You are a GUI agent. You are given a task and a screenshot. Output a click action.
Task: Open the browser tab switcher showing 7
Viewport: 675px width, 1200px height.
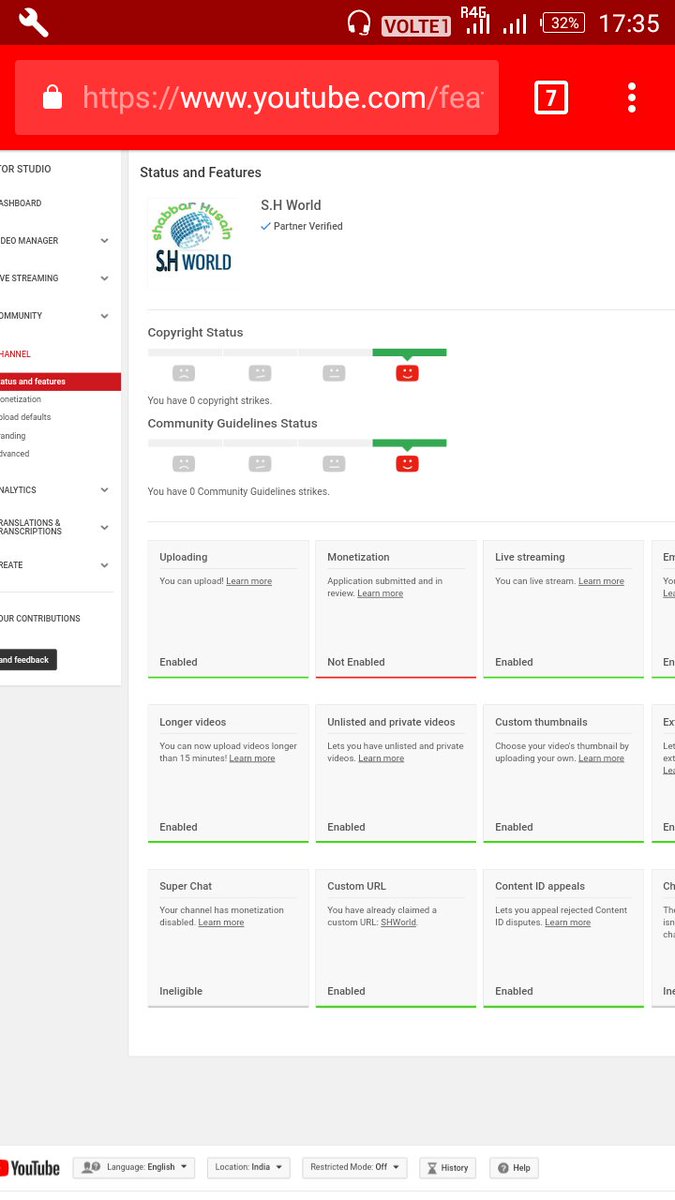(x=551, y=97)
